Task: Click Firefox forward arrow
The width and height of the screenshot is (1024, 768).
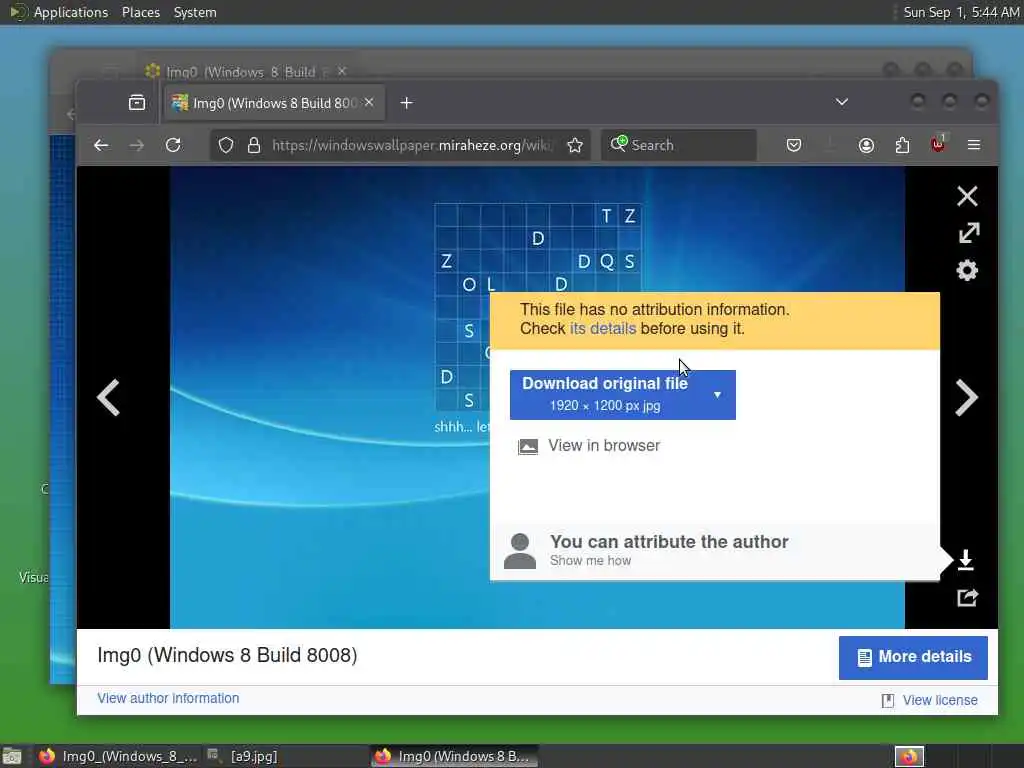Action: point(136,145)
